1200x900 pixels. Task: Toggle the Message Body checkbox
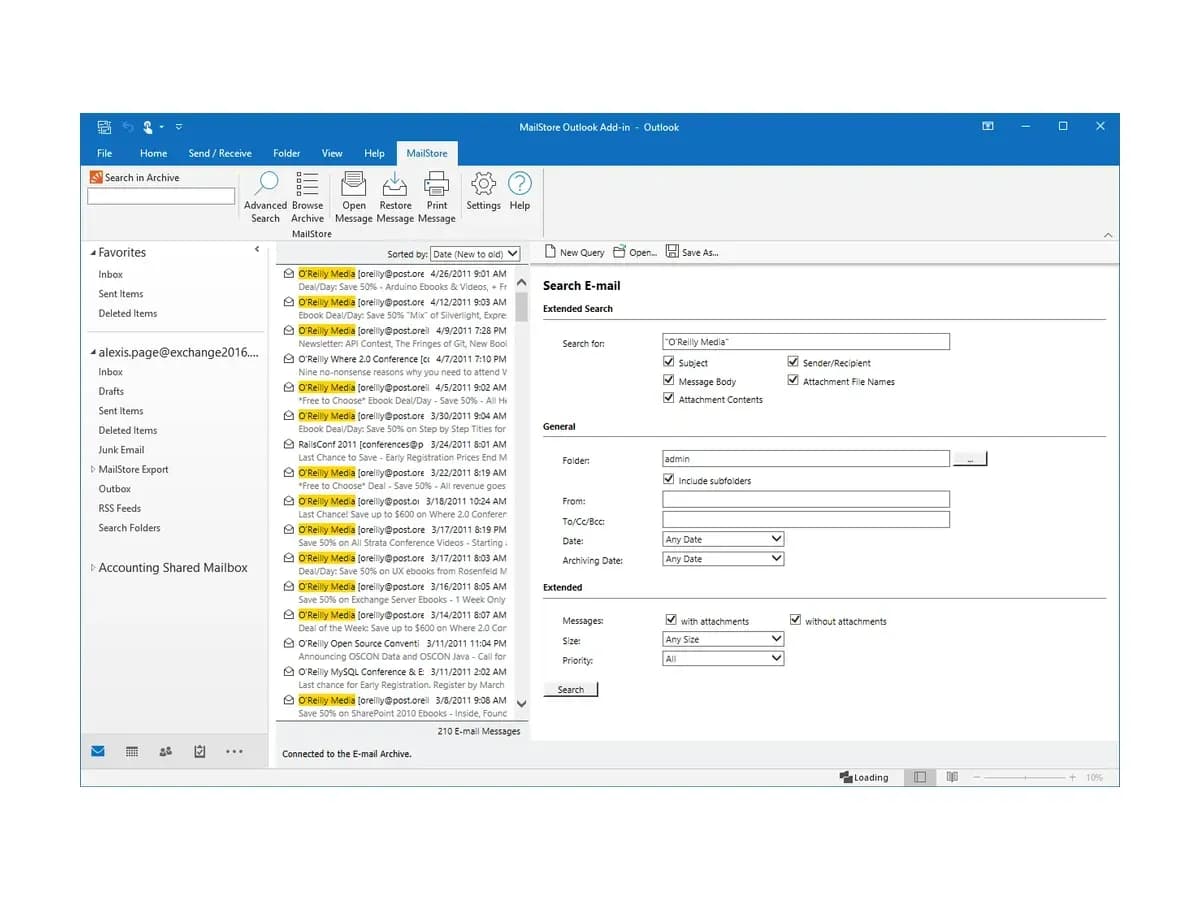click(669, 381)
